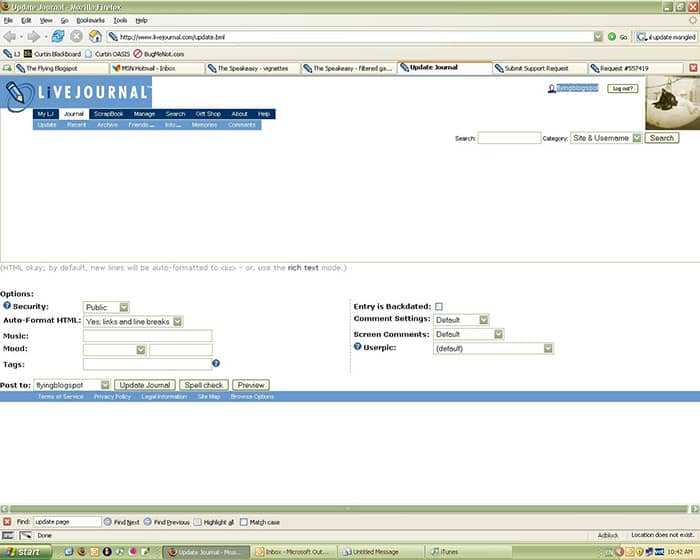The image size is (700, 560).
Task: Close the Find bar with red X
Action: pyautogui.click(x=7, y=521)
